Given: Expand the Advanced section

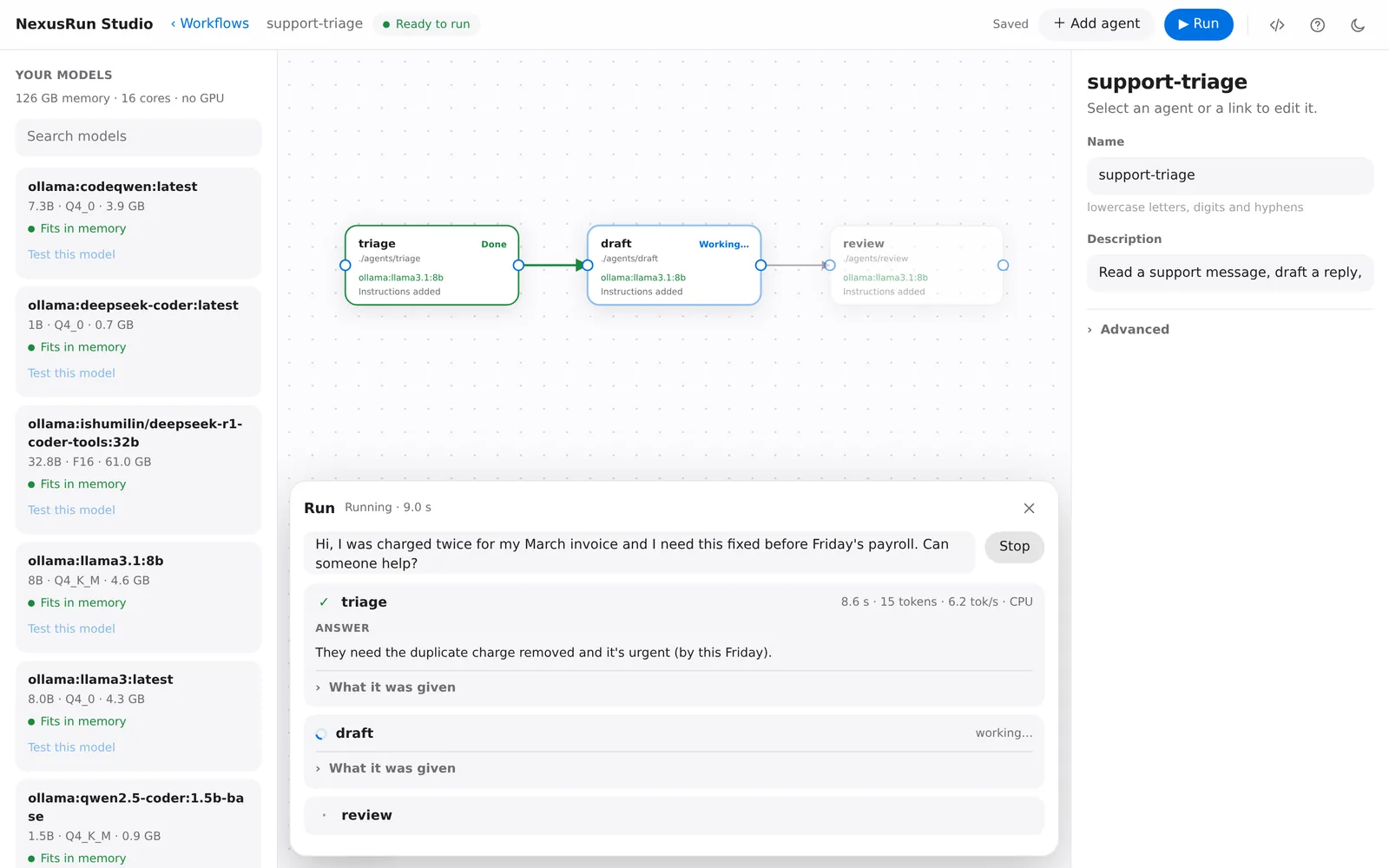Looking at the screenshot, I should 1129,329.
